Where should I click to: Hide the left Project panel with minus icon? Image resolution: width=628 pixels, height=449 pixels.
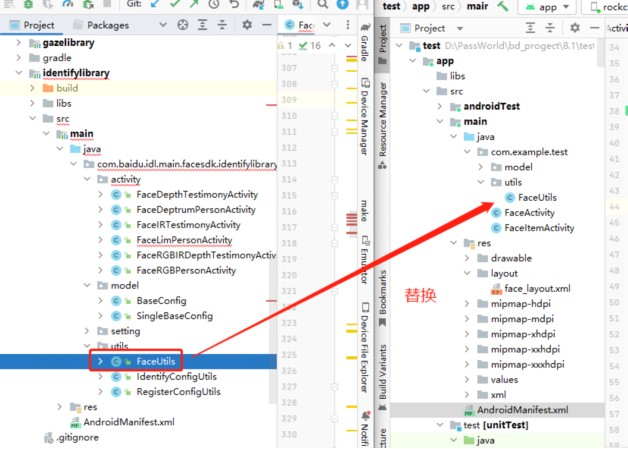(x=267, y=25)
